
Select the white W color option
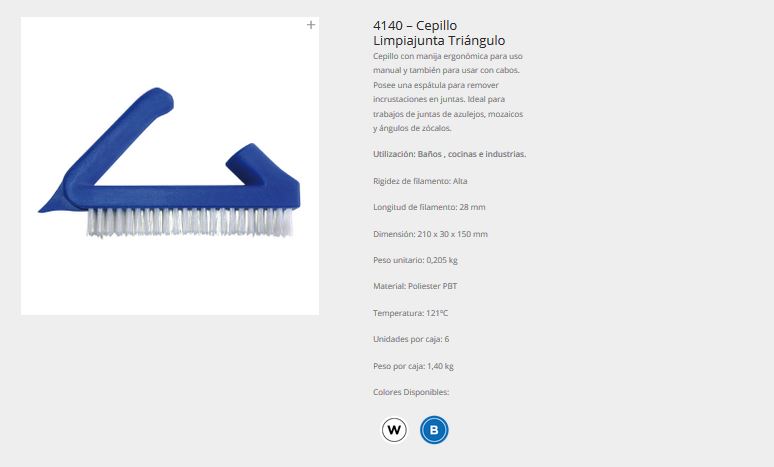[x=394, y=430]
